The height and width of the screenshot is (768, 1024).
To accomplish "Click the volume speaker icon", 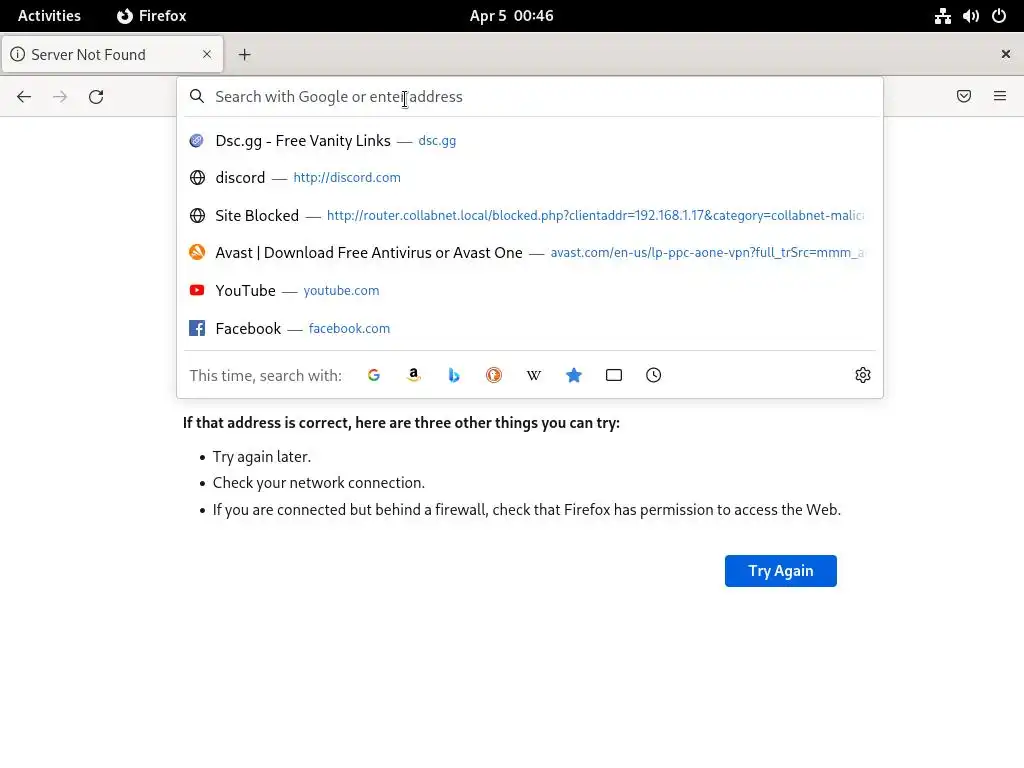I will tap(970, 16).
